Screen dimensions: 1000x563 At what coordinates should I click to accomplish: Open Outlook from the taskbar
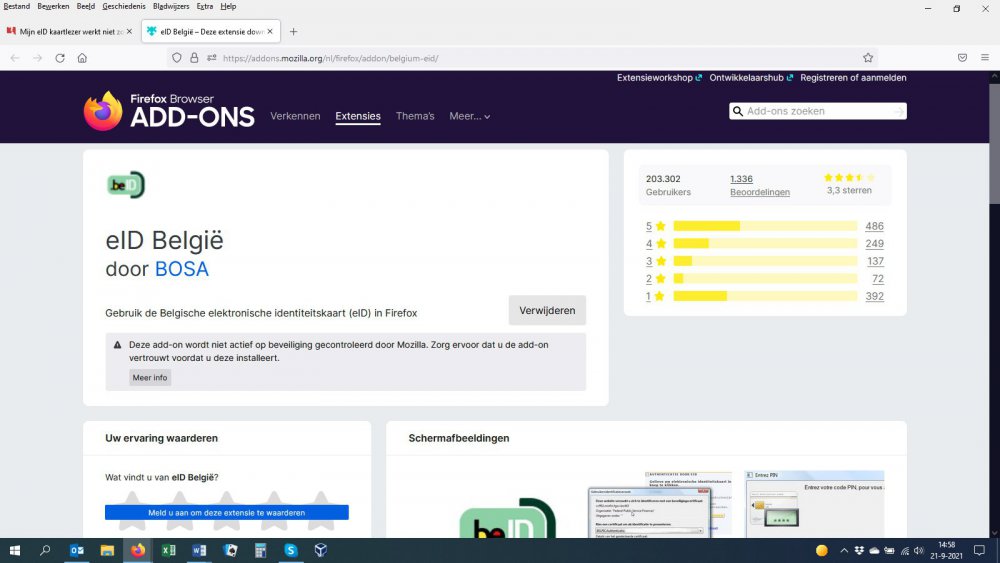pos(77,550)
